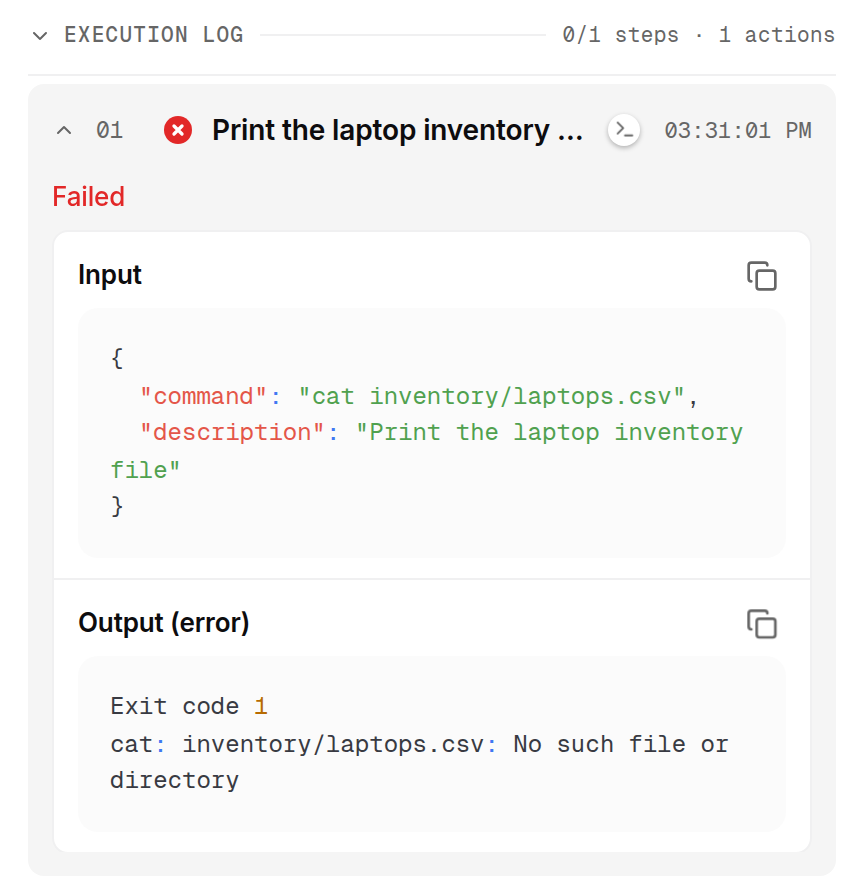Click the 'No such file or directory' message
860x880 pixels.
(419, 762)
